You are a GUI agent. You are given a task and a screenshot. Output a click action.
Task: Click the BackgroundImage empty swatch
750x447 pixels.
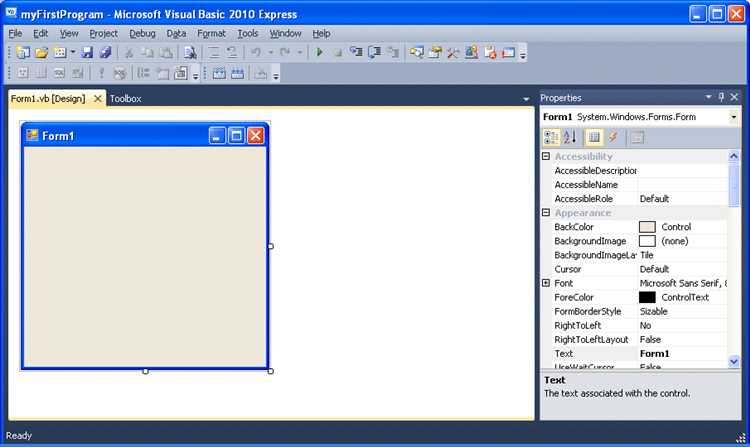click(x=647, y=241)
